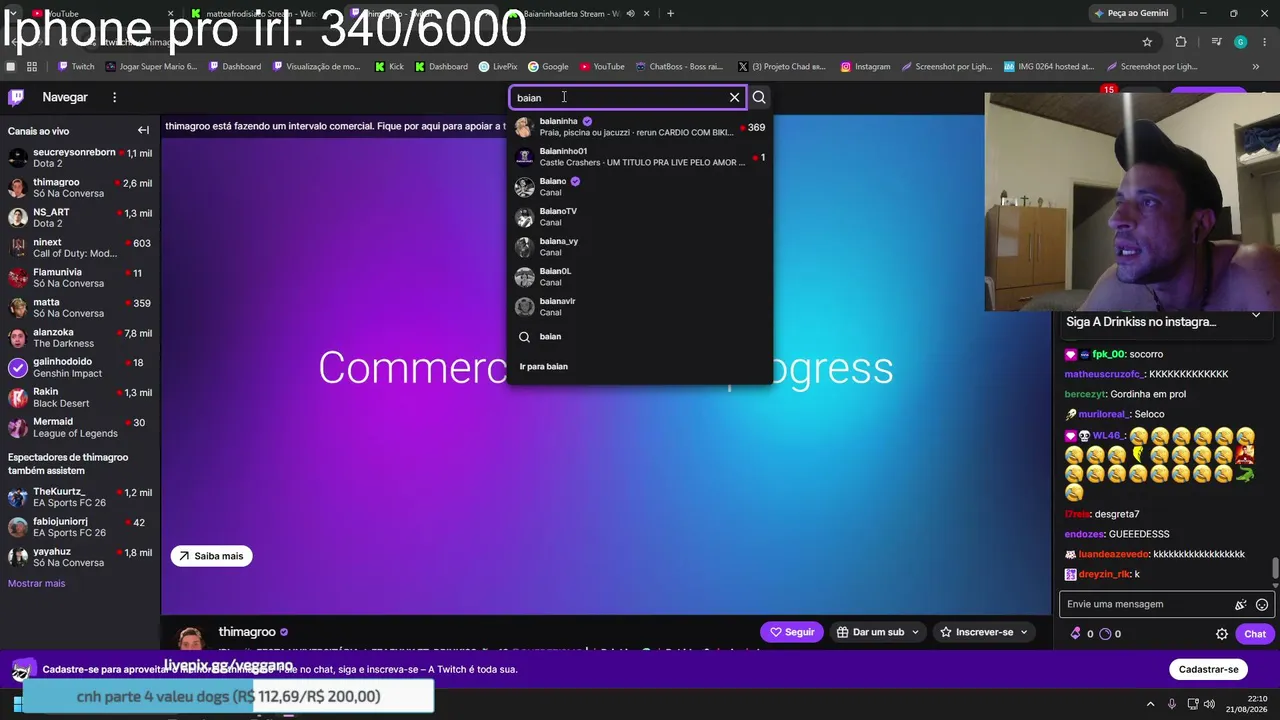
Task: Click Ir para baian link
Action: tap(543, 367)
